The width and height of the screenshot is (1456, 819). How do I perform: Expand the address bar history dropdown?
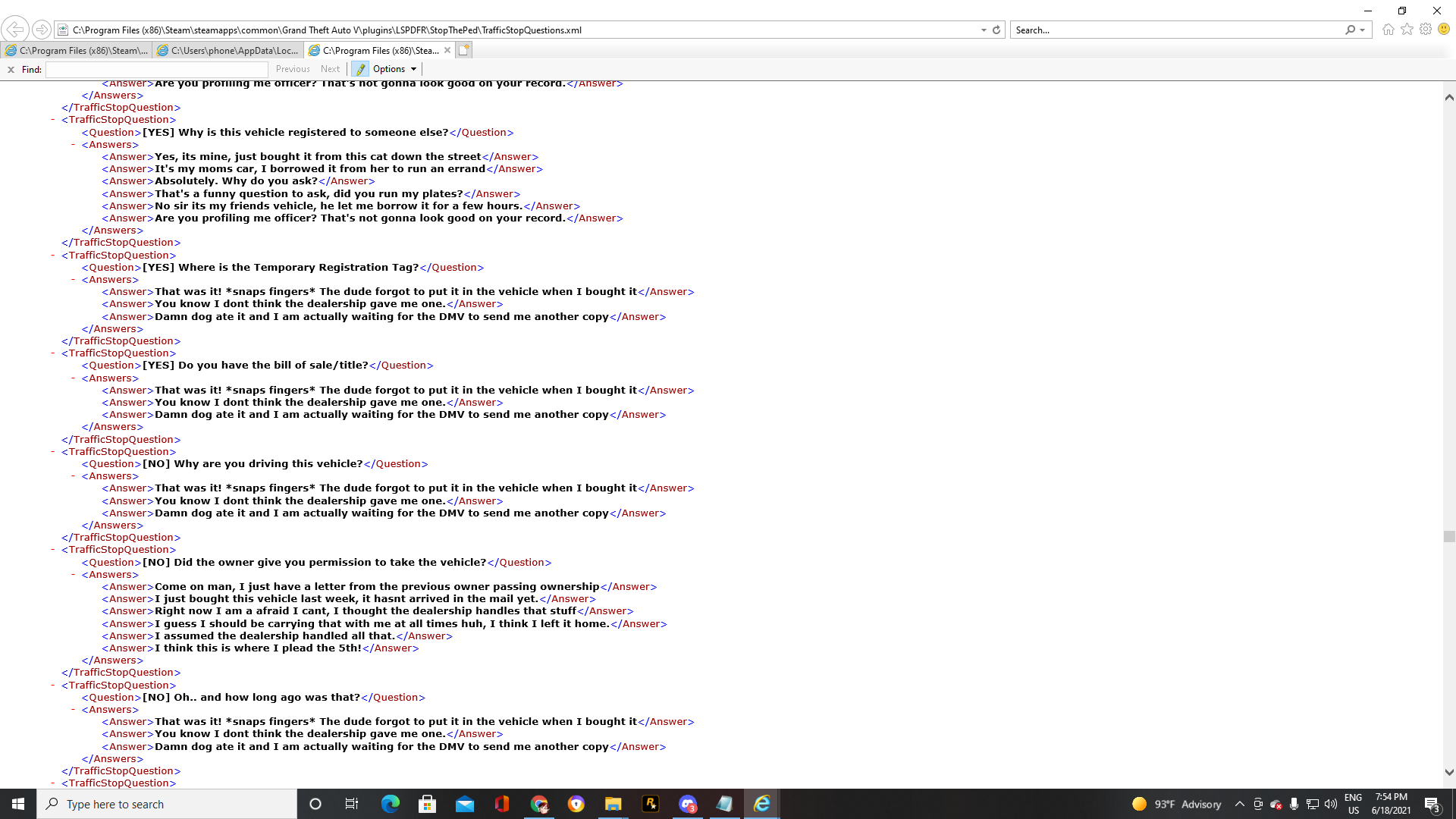984,30
